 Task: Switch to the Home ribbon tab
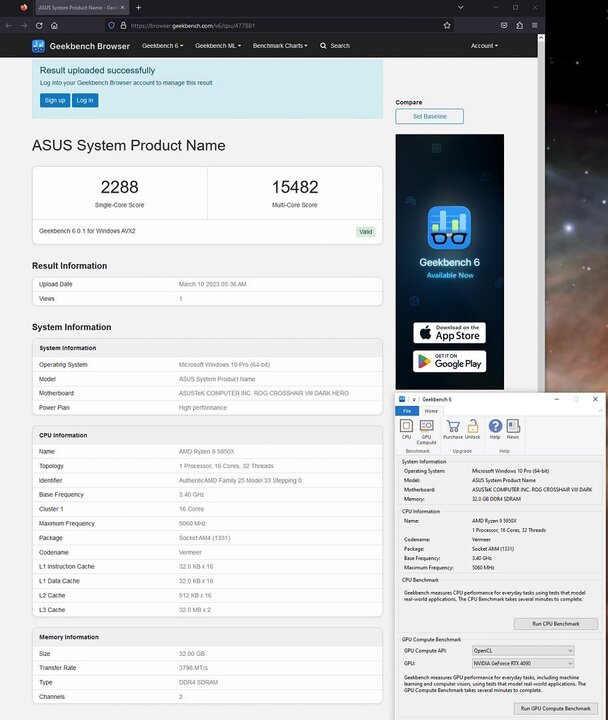tap(431, 411)
